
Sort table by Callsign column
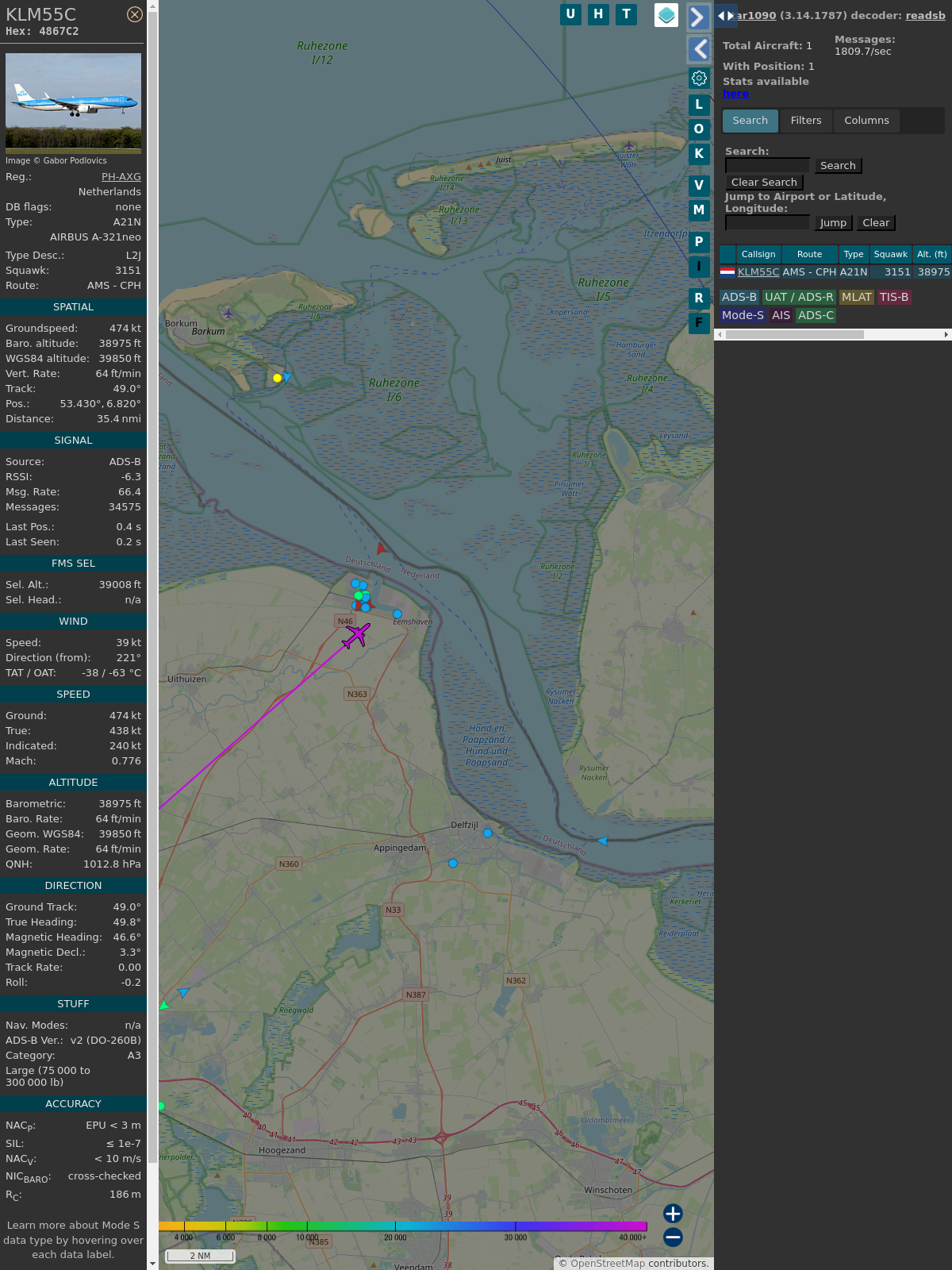[758, 254]
